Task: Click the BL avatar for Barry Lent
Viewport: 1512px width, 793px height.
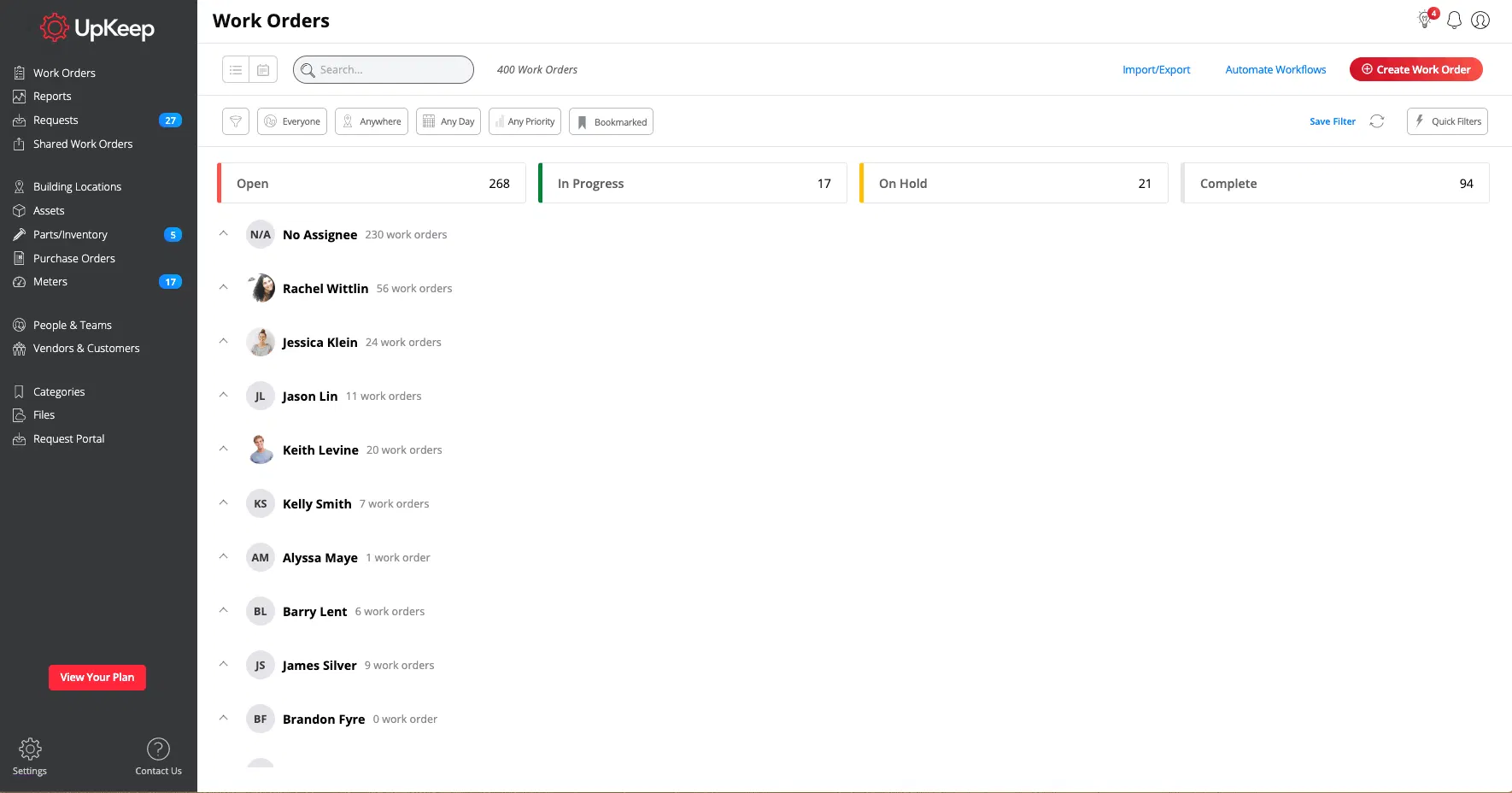Action: pyautogui.click(x=261, y=611)
